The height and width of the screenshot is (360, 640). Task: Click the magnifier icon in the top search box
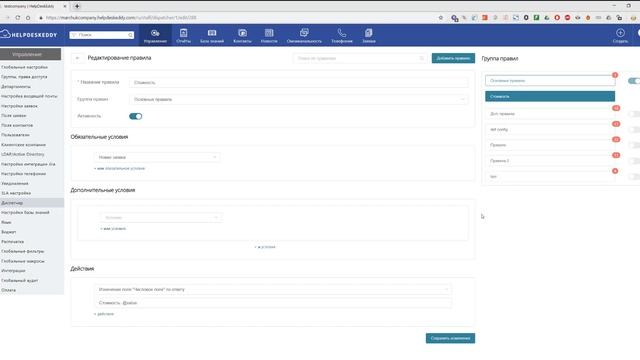tap(131, 35)
